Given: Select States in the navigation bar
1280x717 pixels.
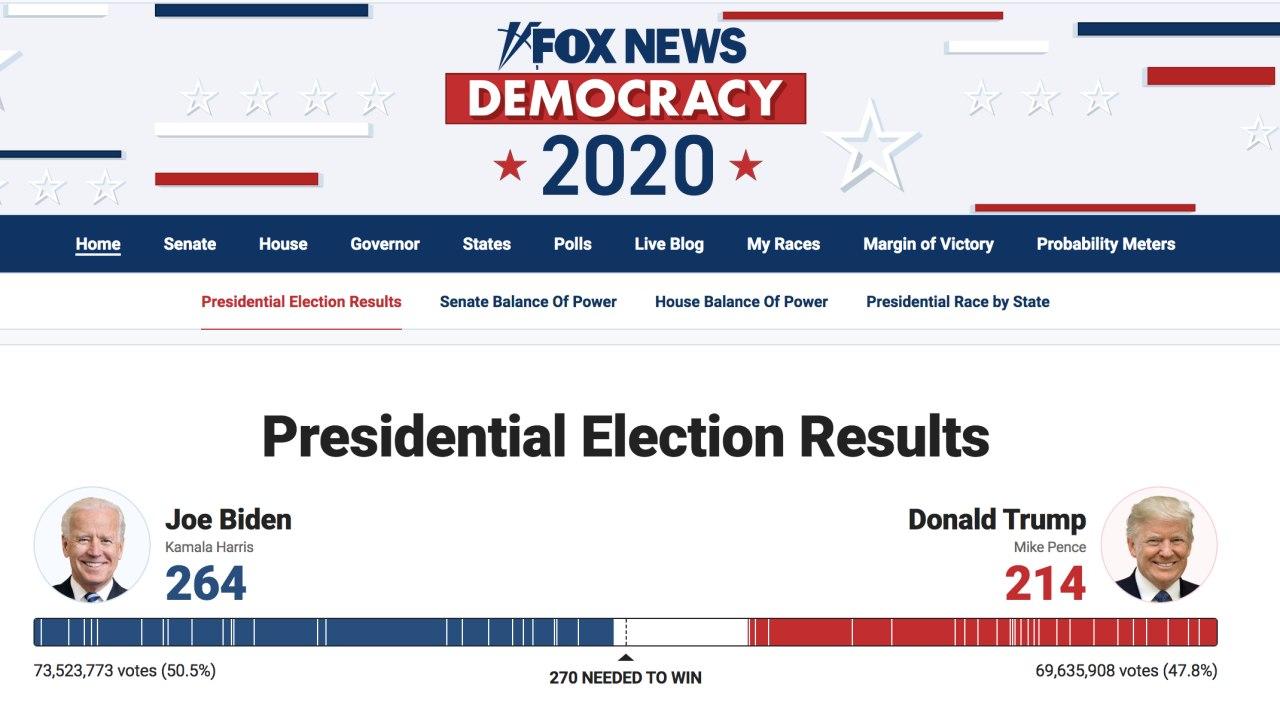Looking at the screenshot, I should coord(487,244).
